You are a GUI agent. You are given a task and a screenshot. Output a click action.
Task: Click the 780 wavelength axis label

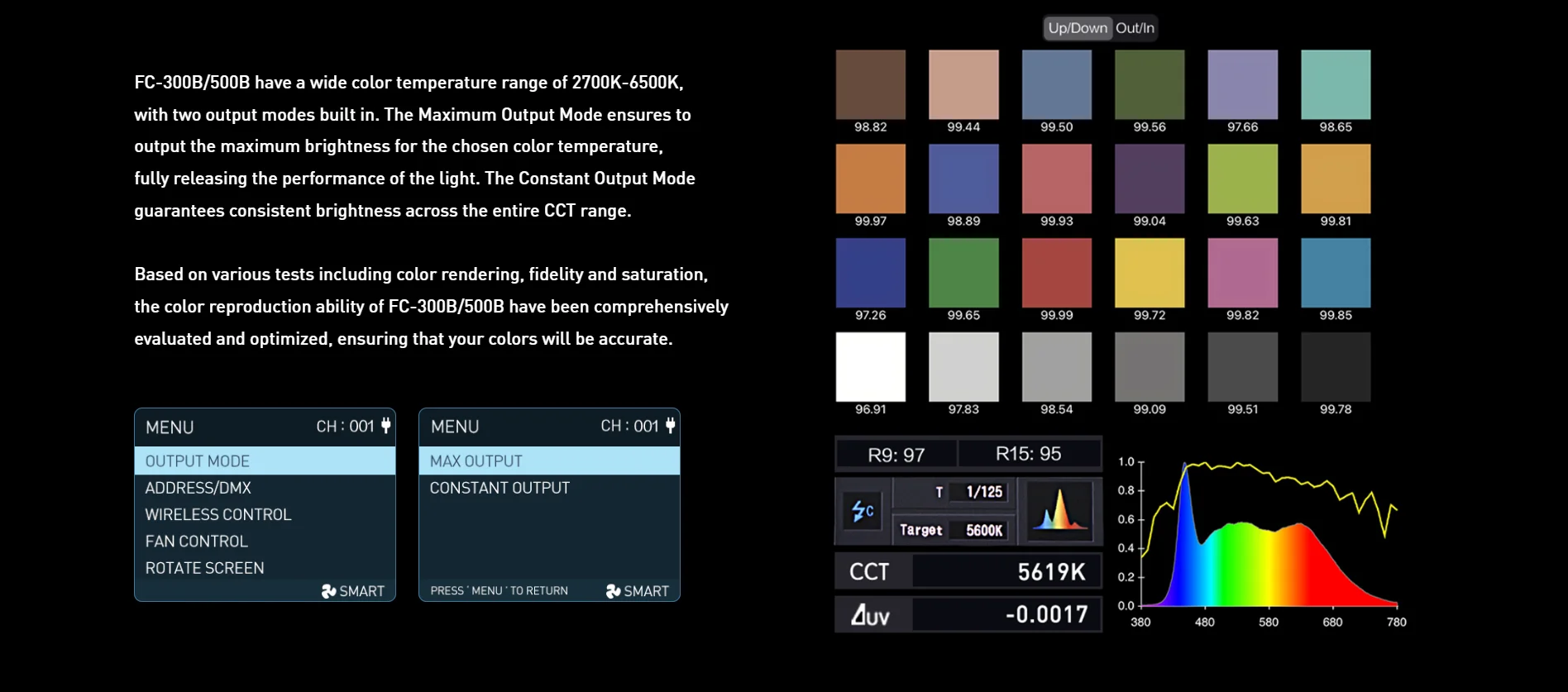click(x=1396, y=622)
